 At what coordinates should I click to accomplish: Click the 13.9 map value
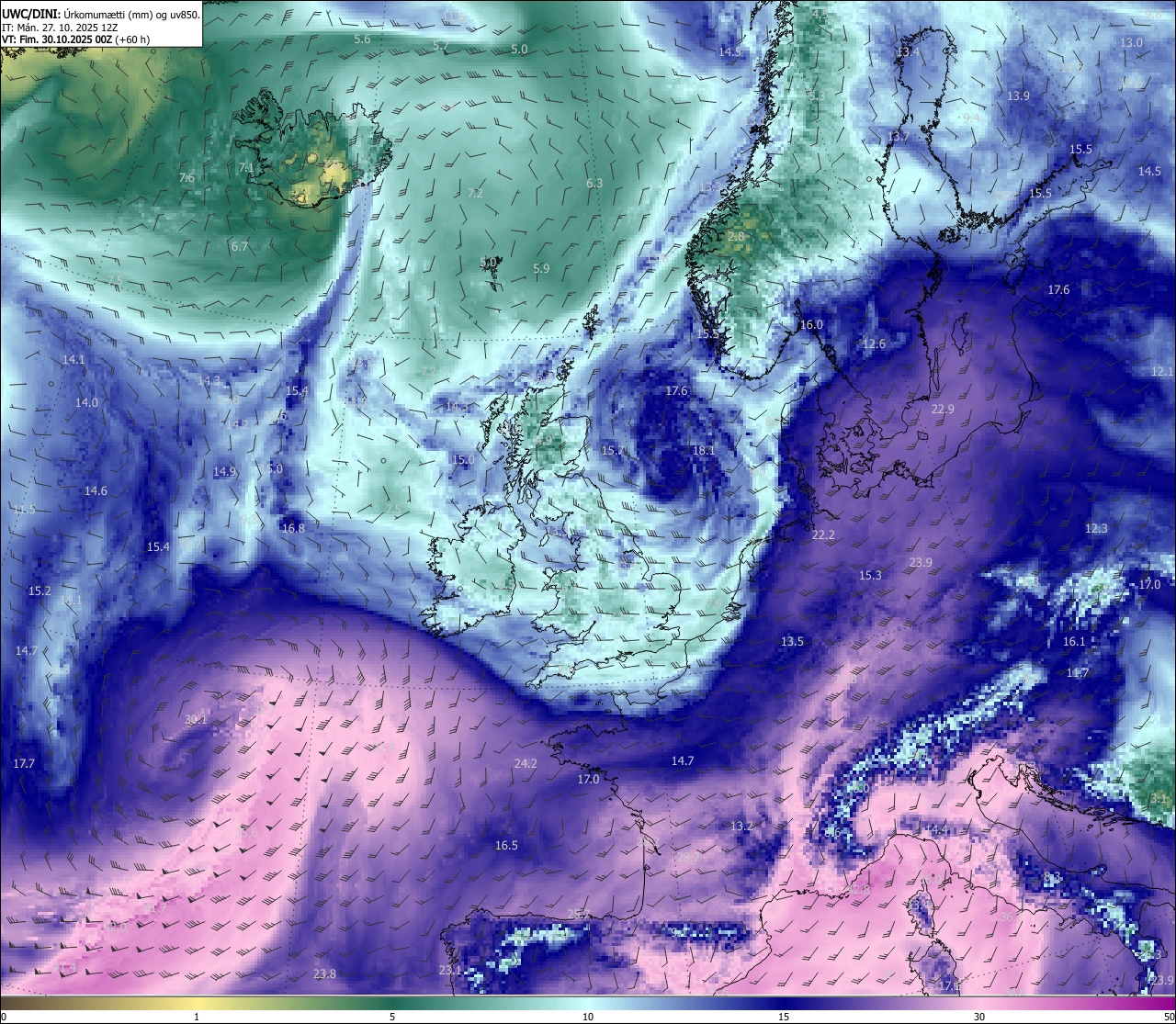[x=1018, y=96]
